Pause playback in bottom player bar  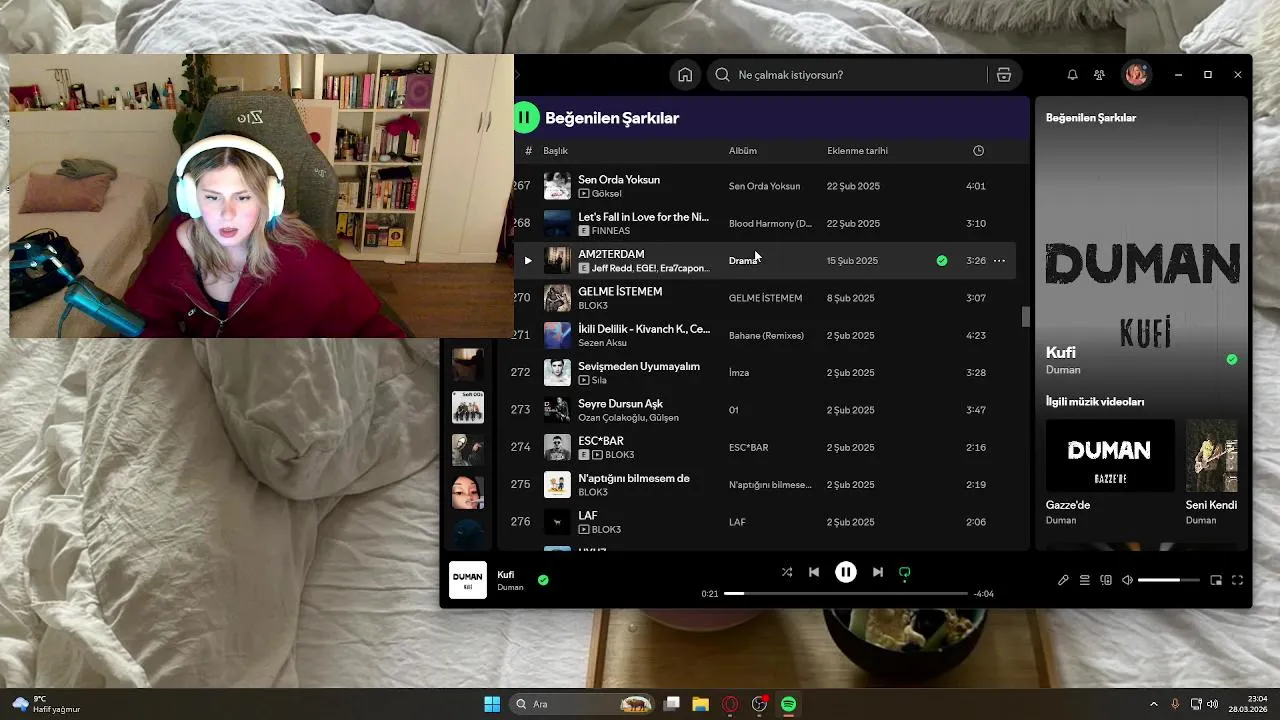[846, 573]
